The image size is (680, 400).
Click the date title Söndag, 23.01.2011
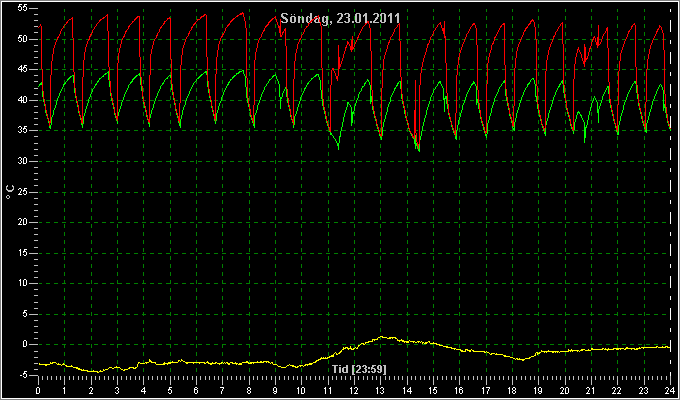coord(340,19)
